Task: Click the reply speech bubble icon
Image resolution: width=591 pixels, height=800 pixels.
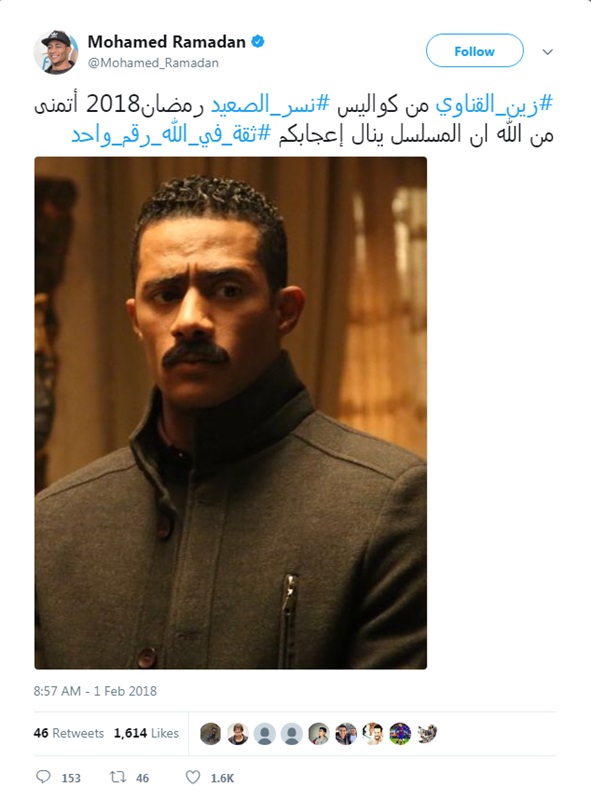Action: 43,777
